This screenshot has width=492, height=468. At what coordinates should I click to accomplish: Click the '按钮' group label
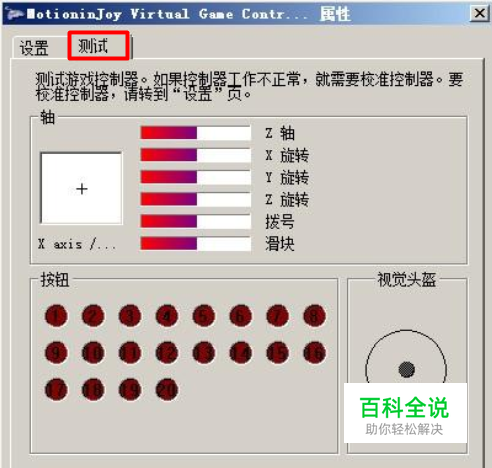point(55,279)
